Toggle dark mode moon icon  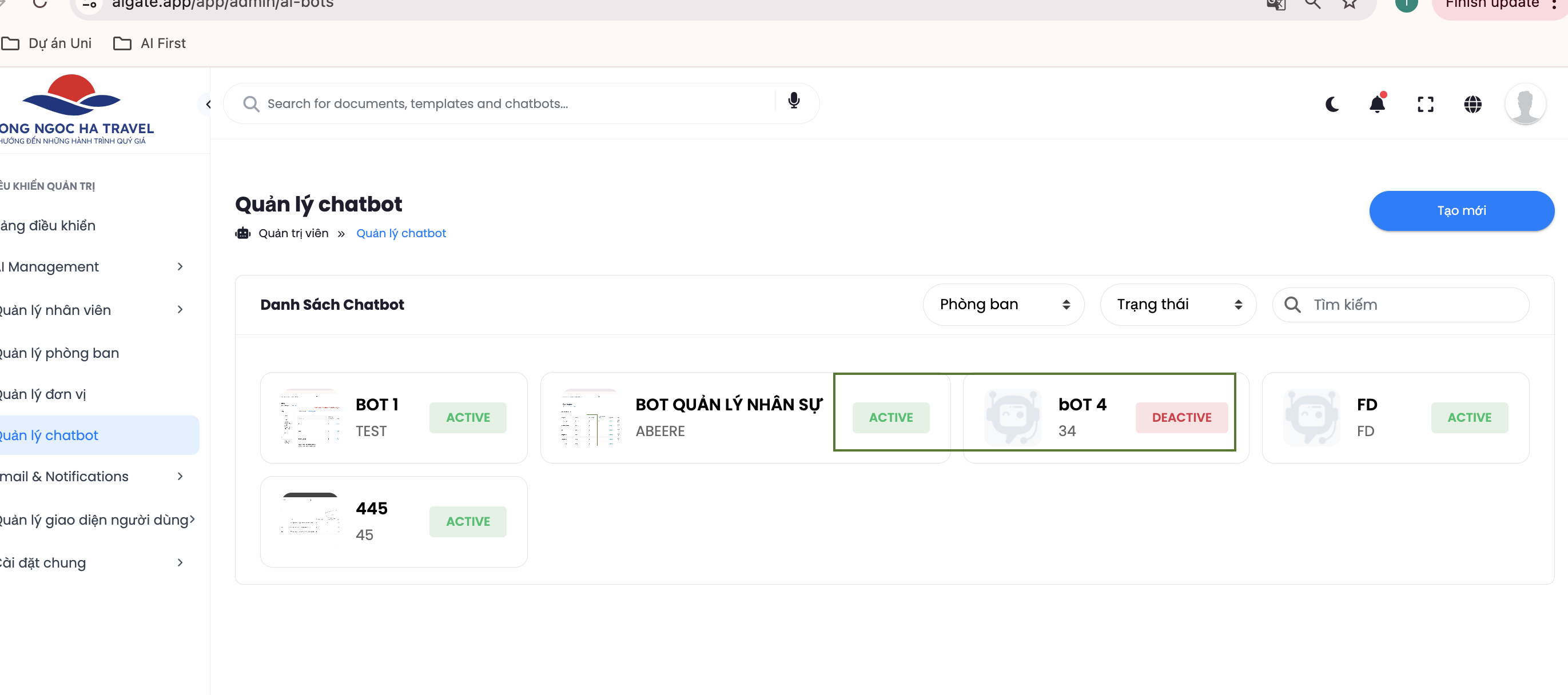(1332, 104)
